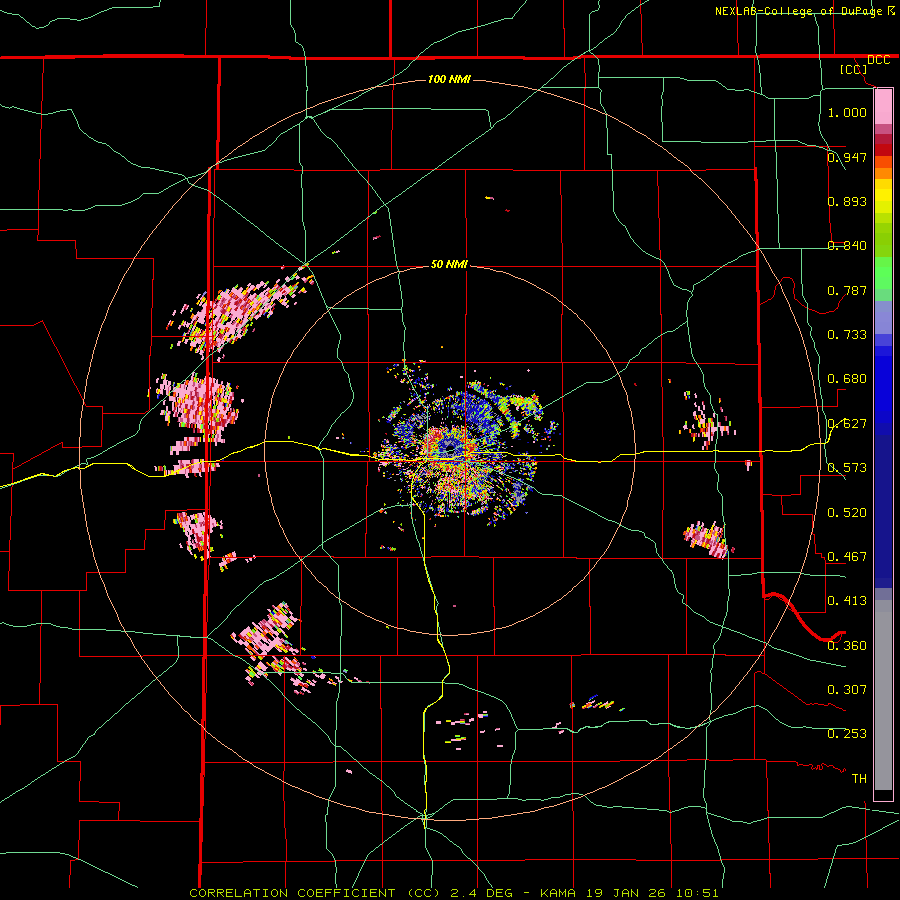Viewport: 900px width, 900px height.
Task: Click the 0.947 color scale value
Action: pos(847,157)
